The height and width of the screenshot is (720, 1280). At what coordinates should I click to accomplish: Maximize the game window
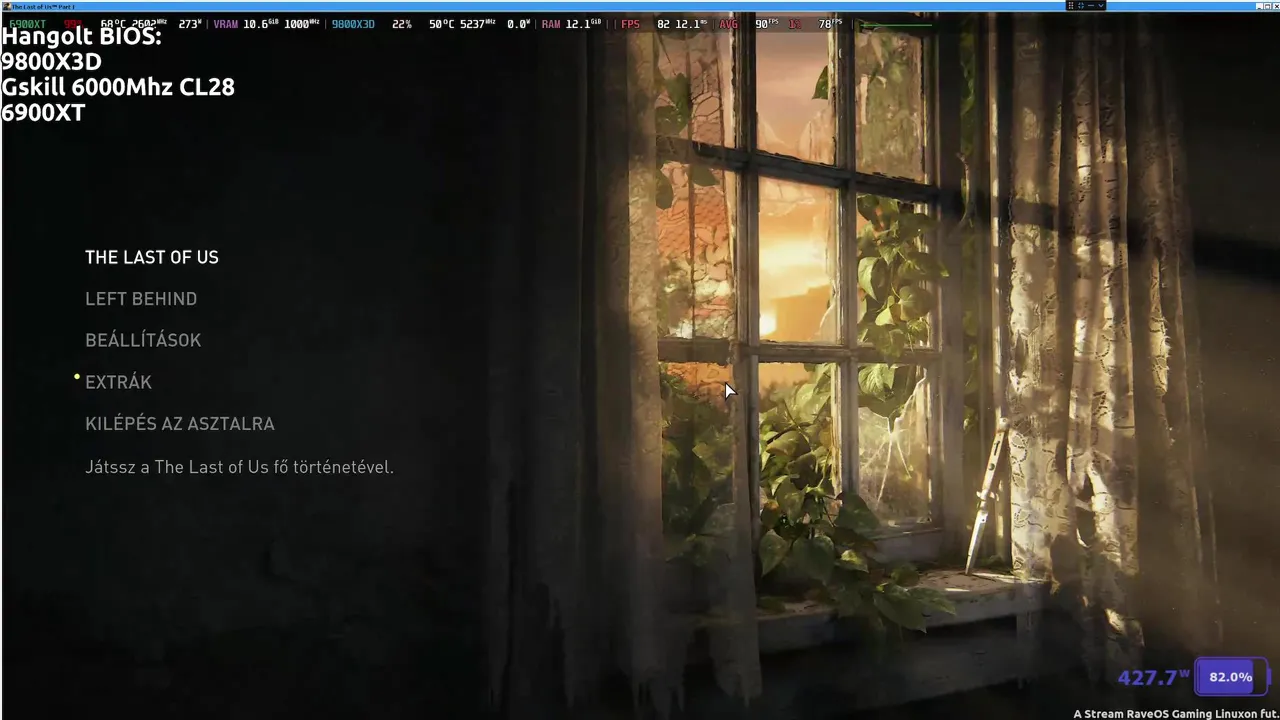pos(1267,6)
